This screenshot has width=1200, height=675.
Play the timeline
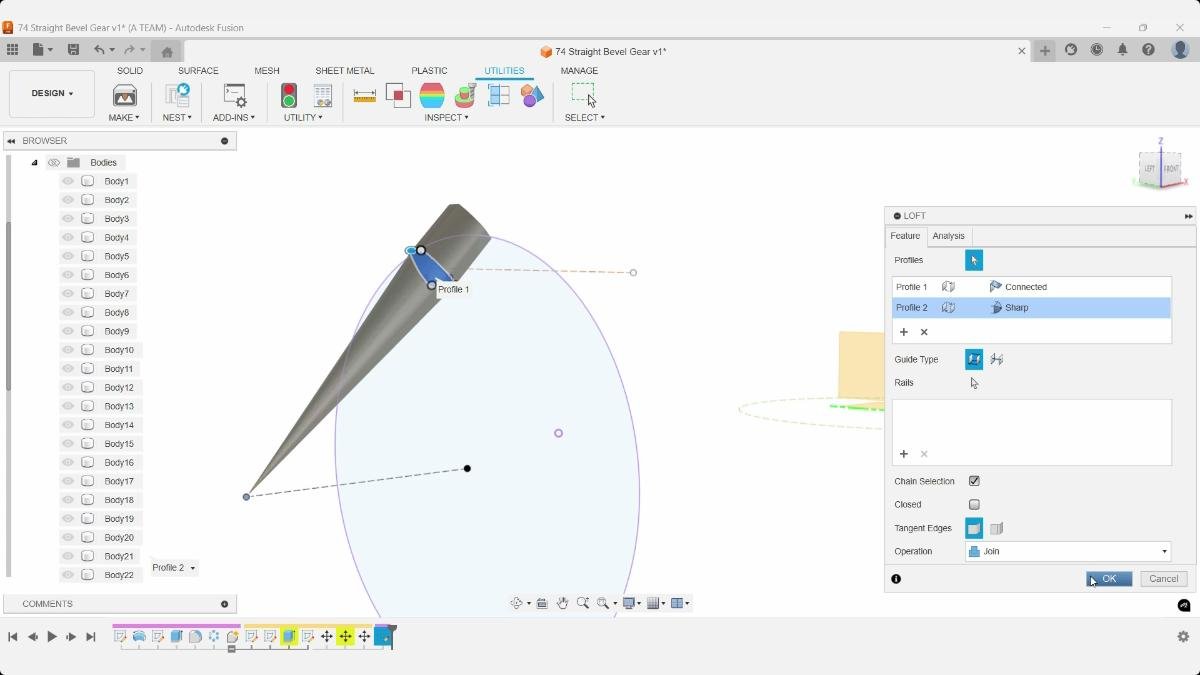[52, 637]
